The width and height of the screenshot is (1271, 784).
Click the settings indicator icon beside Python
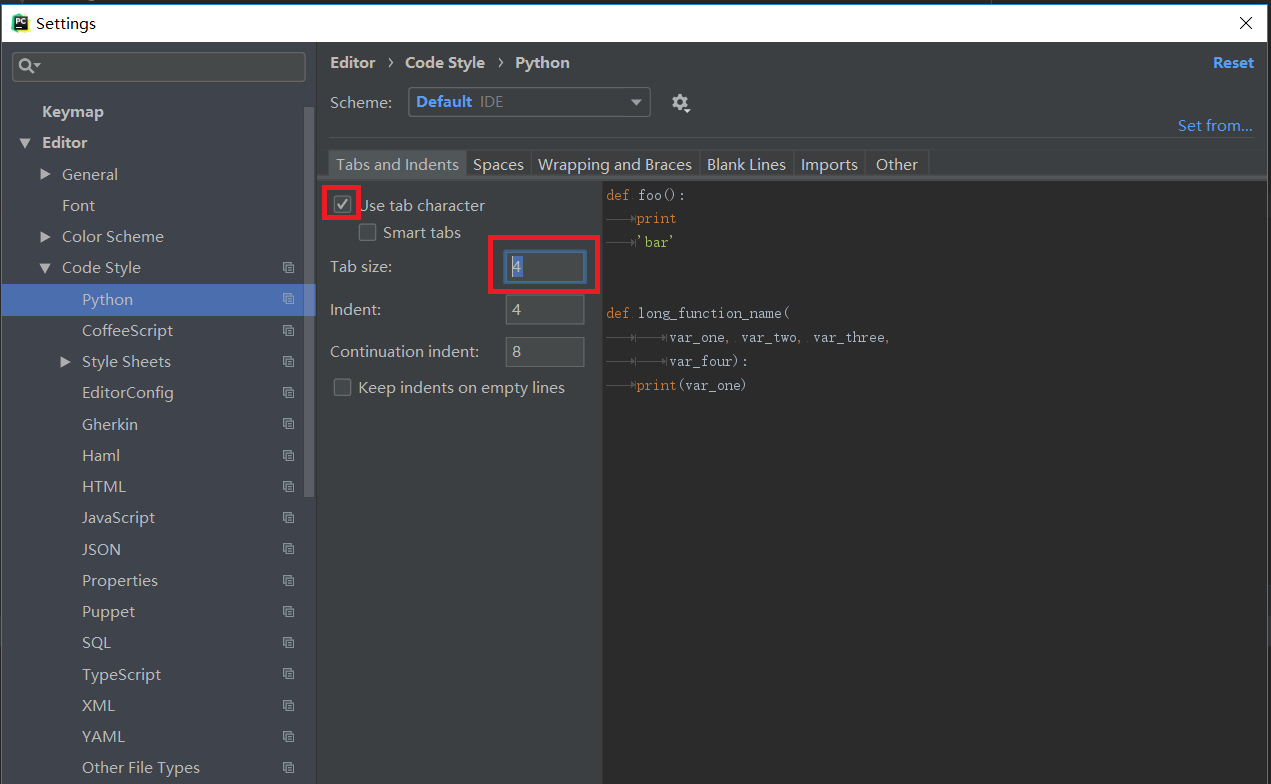click(289, 299)
